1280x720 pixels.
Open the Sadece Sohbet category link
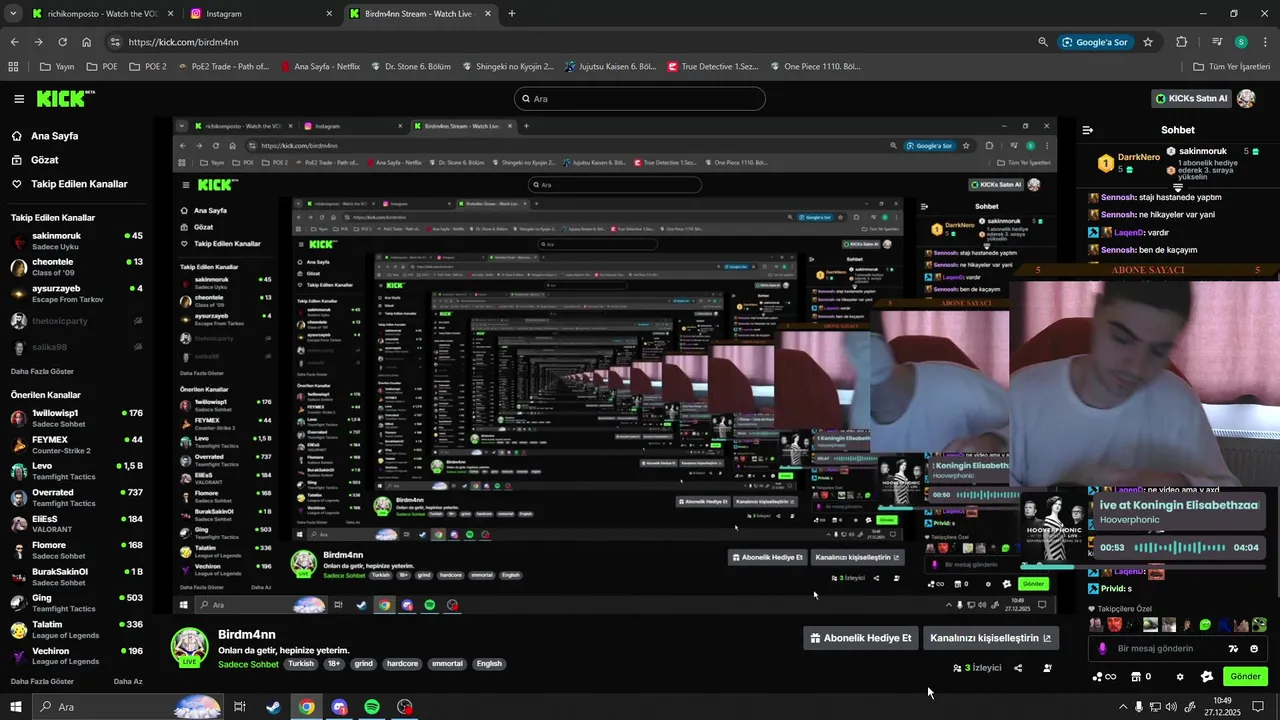click(x=248, y=664)
